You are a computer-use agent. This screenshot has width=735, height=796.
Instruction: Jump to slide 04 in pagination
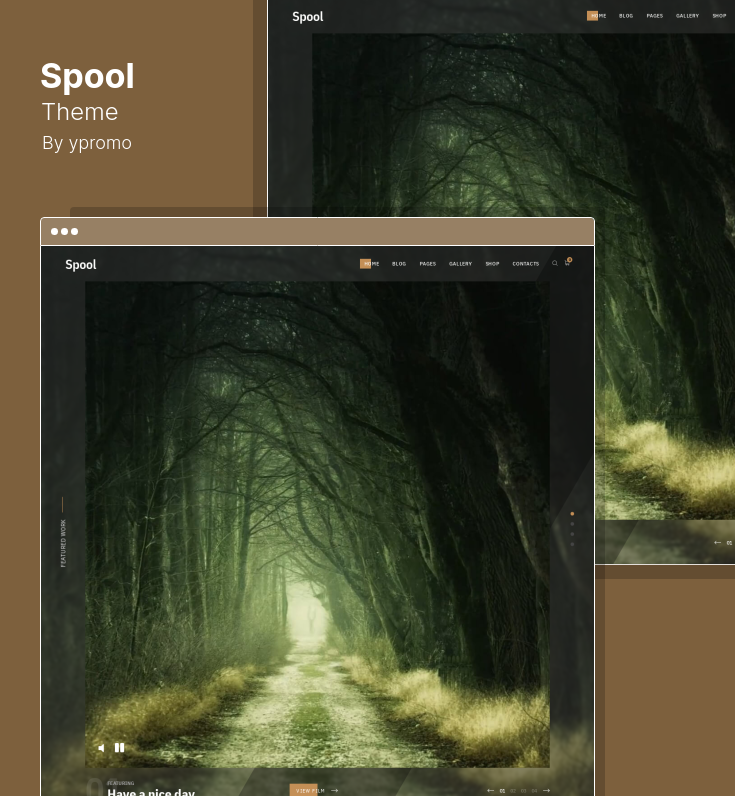pos(534,791)
